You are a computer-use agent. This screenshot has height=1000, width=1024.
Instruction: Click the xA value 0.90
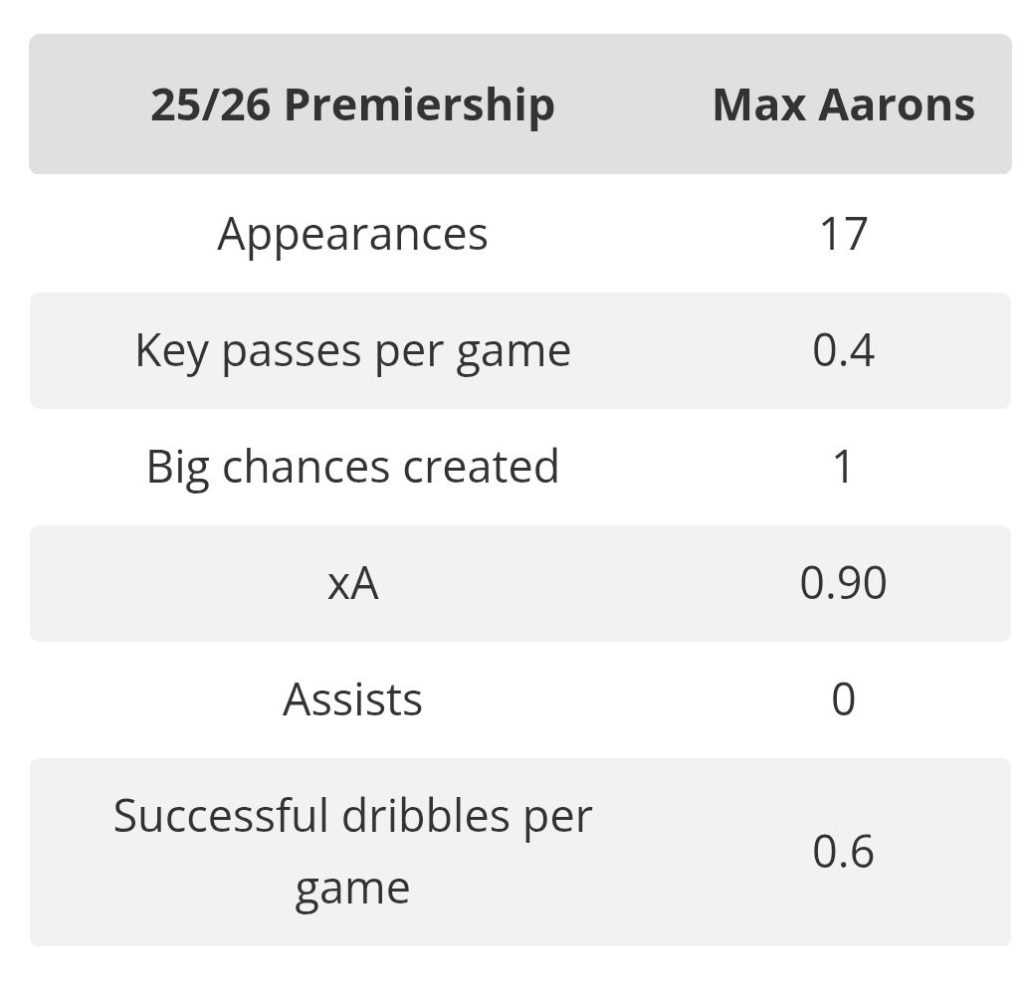pos(843,584)
